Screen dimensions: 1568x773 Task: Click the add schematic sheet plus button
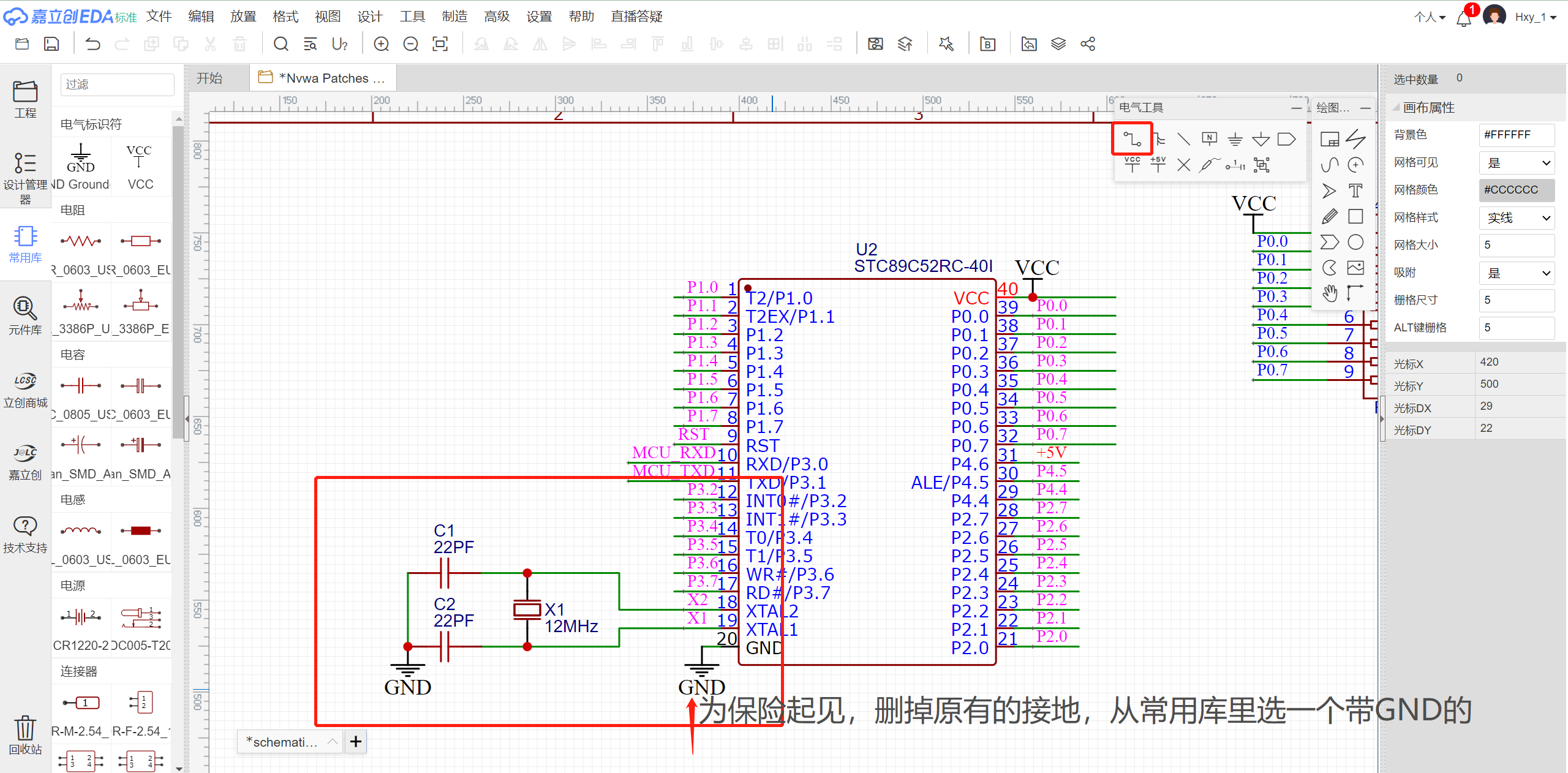pos(356,742)
